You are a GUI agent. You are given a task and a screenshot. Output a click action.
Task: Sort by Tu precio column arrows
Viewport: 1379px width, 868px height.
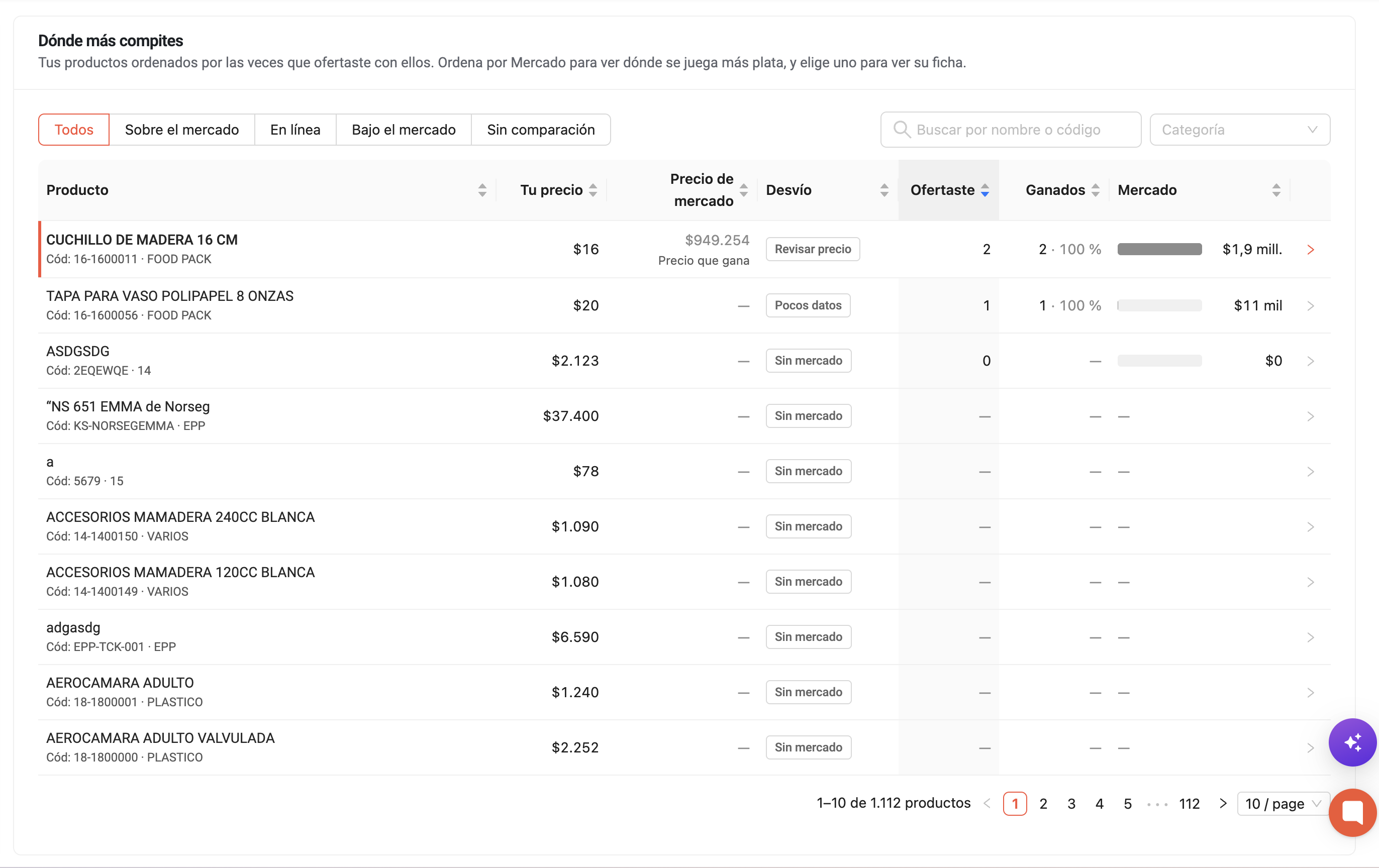click(x=593, y=190)
